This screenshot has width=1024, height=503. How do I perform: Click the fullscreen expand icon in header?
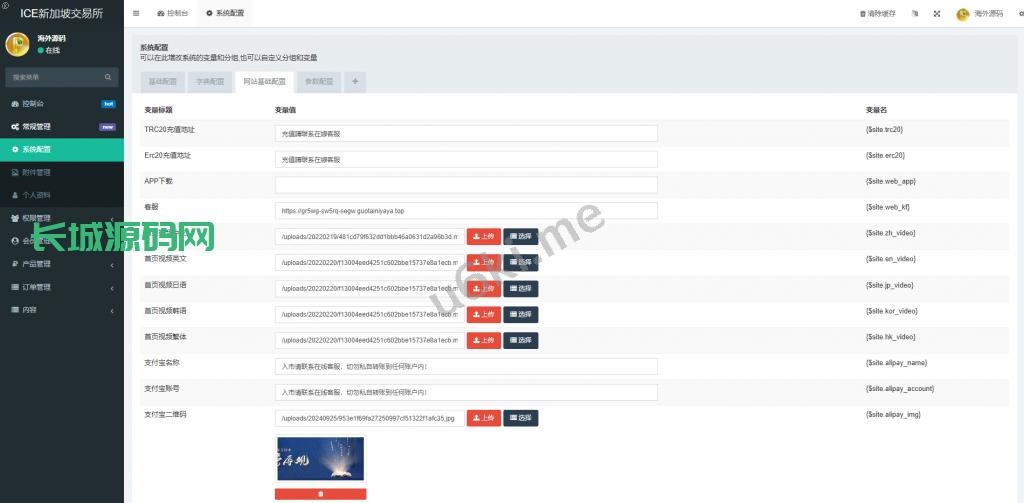pos(937,14)
